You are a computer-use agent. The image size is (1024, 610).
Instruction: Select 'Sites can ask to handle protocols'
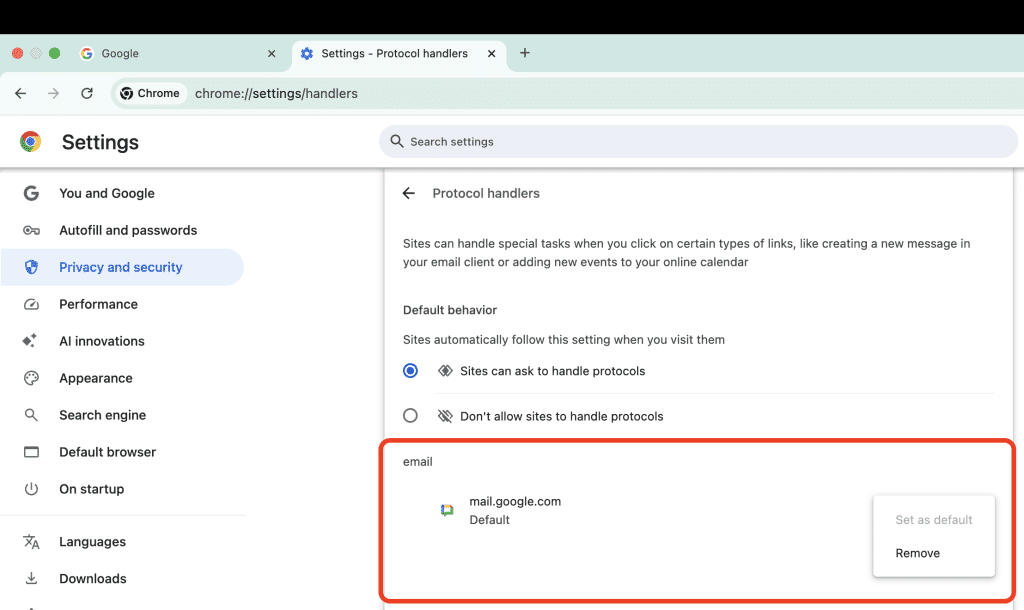(x=410, y=371)
